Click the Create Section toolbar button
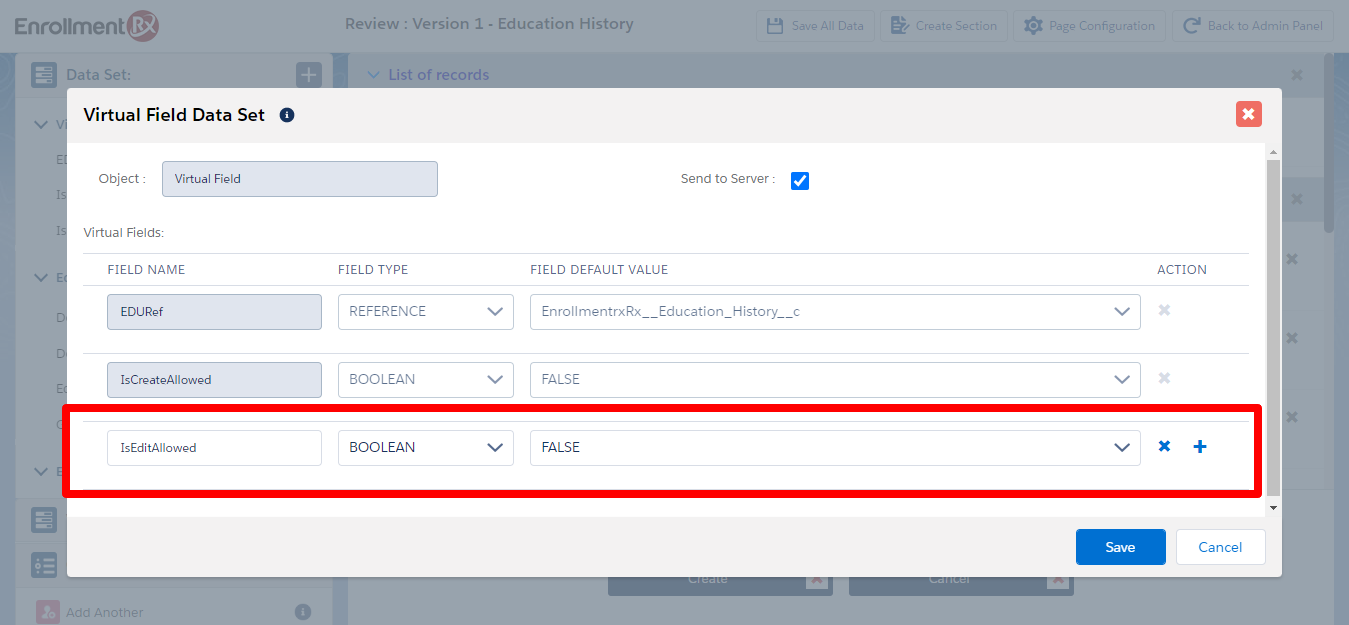Viewport: 1349px width, 625px height. [944, 26]
